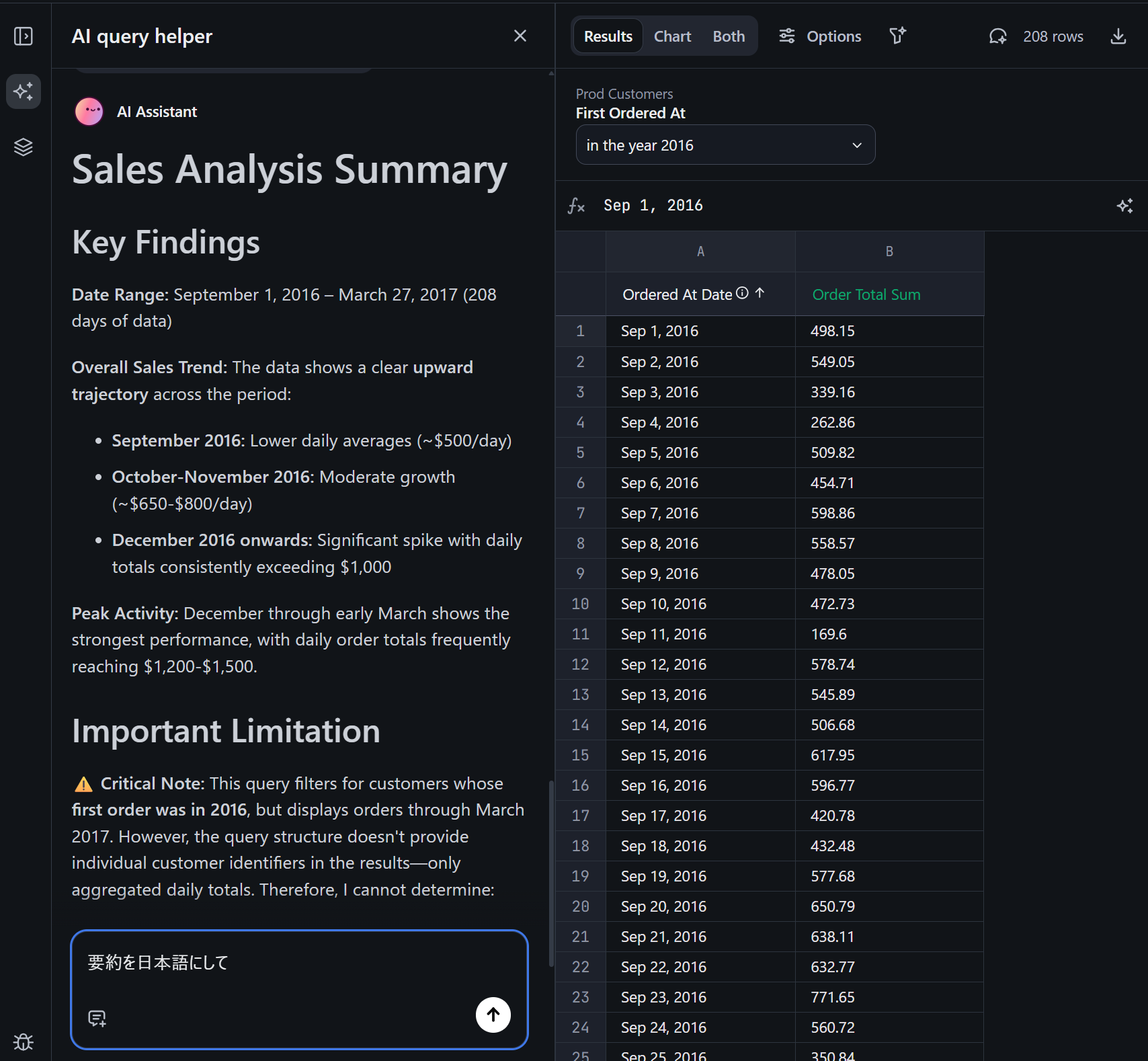Select the Results tab
This screenshot has height=1061, width=1148.
tap(608, 36)
